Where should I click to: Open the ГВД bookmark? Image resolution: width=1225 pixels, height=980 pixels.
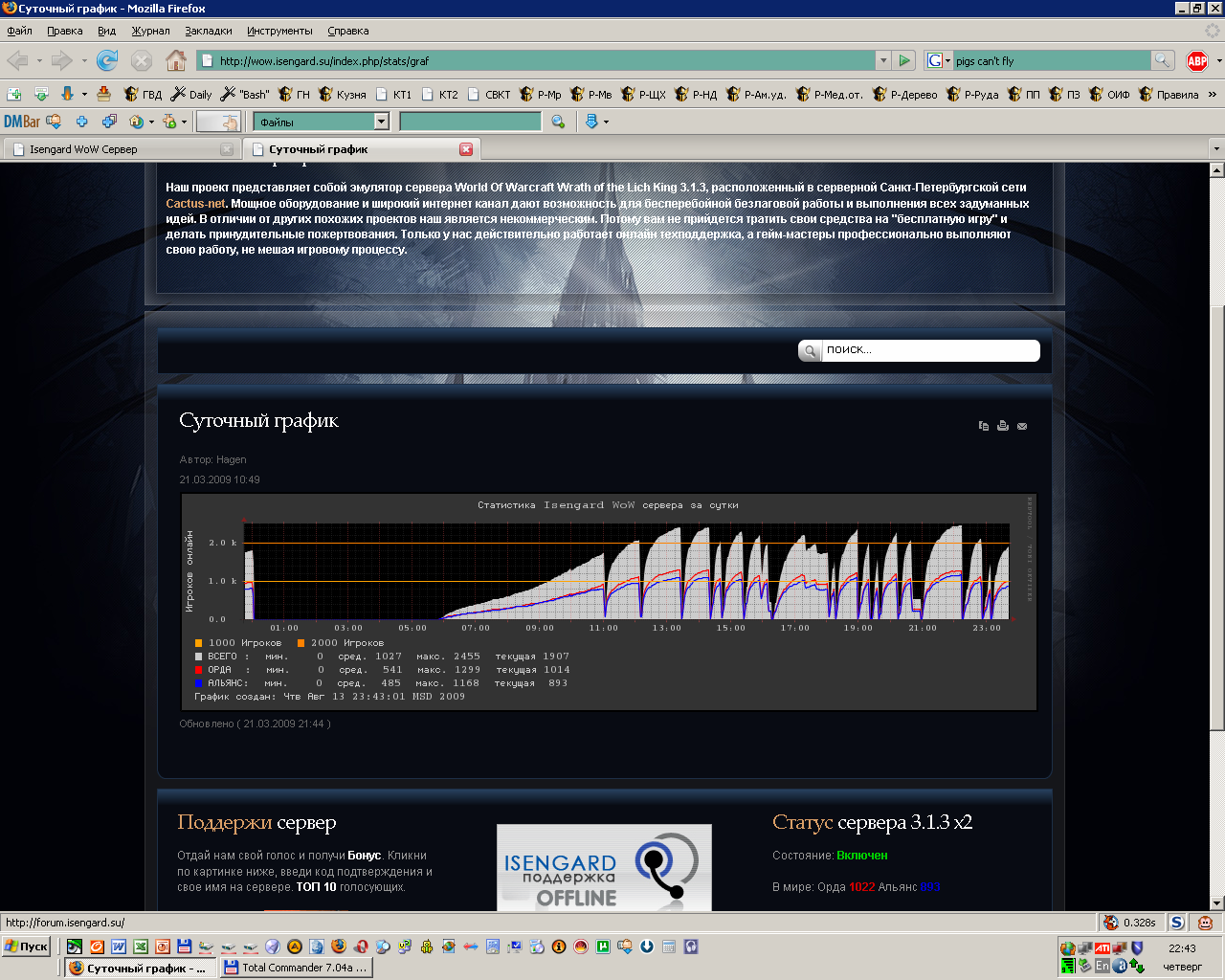pyautogui.click(x=144, y=94)
